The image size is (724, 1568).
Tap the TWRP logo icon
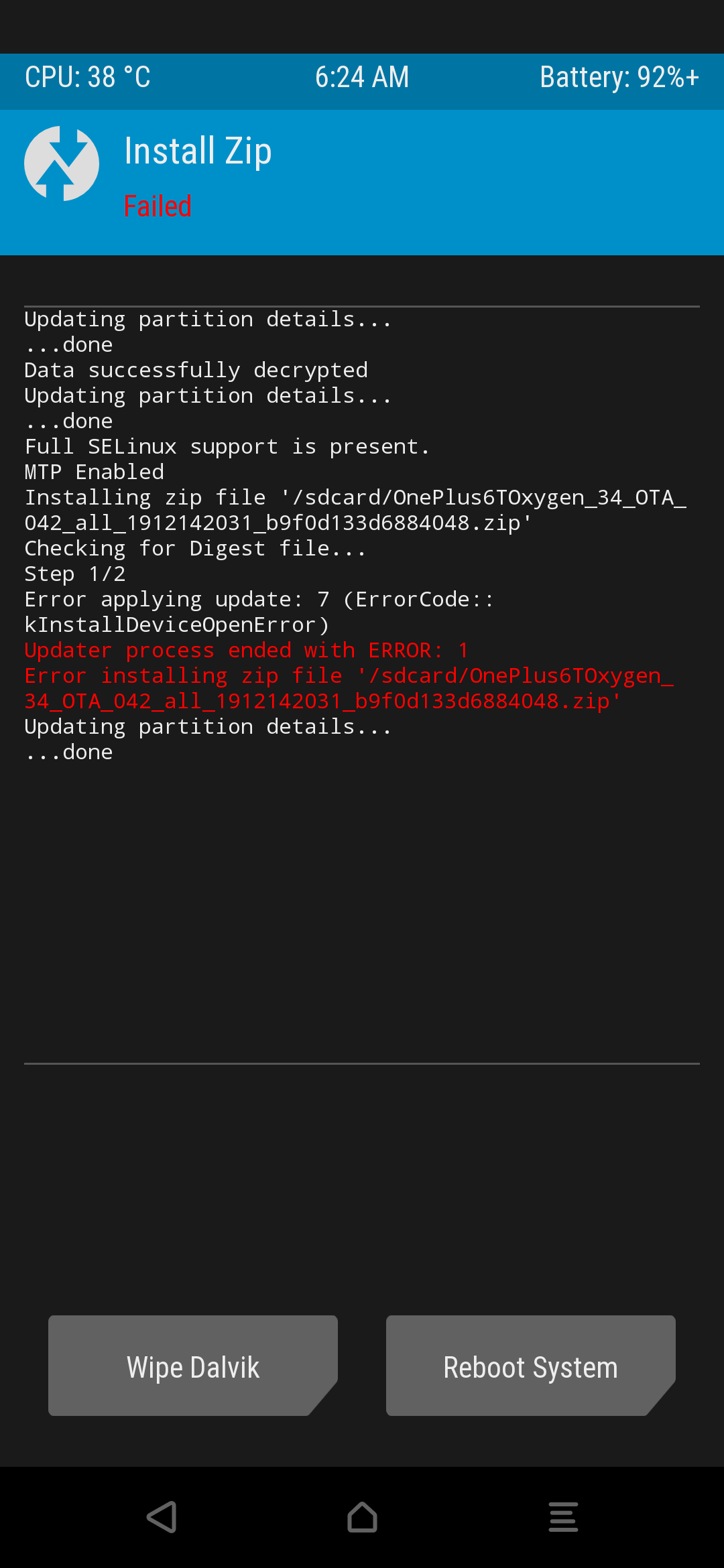[x=62, y=164]
